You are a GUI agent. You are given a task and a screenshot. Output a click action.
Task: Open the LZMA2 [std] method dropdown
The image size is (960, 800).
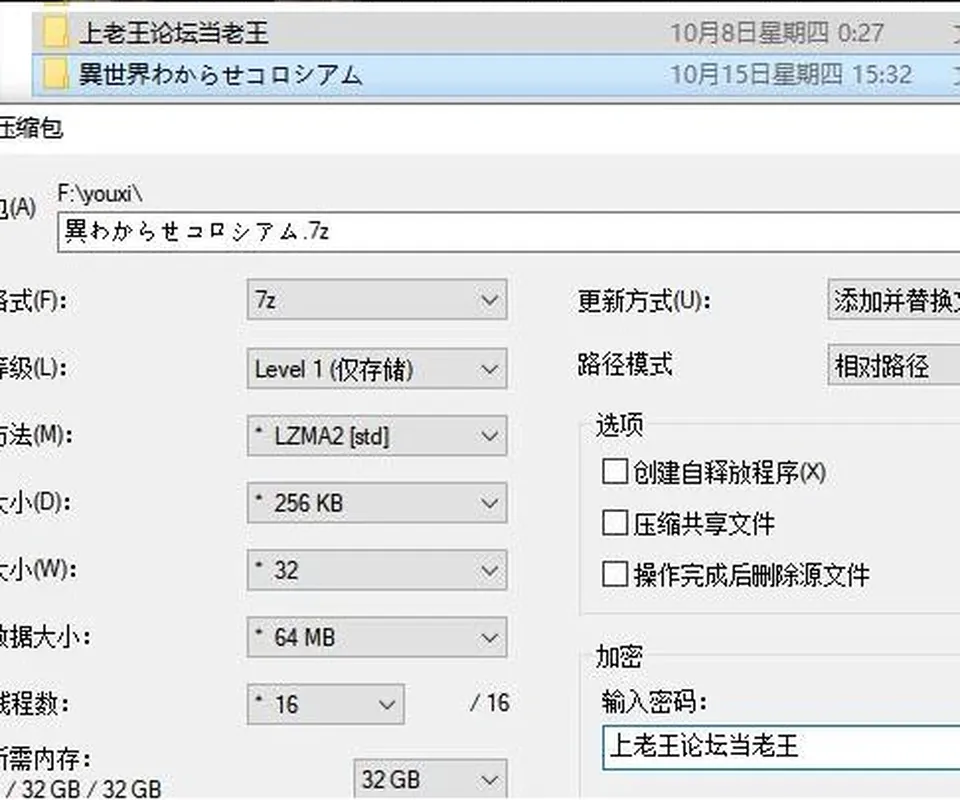click(x=377, y=436)
